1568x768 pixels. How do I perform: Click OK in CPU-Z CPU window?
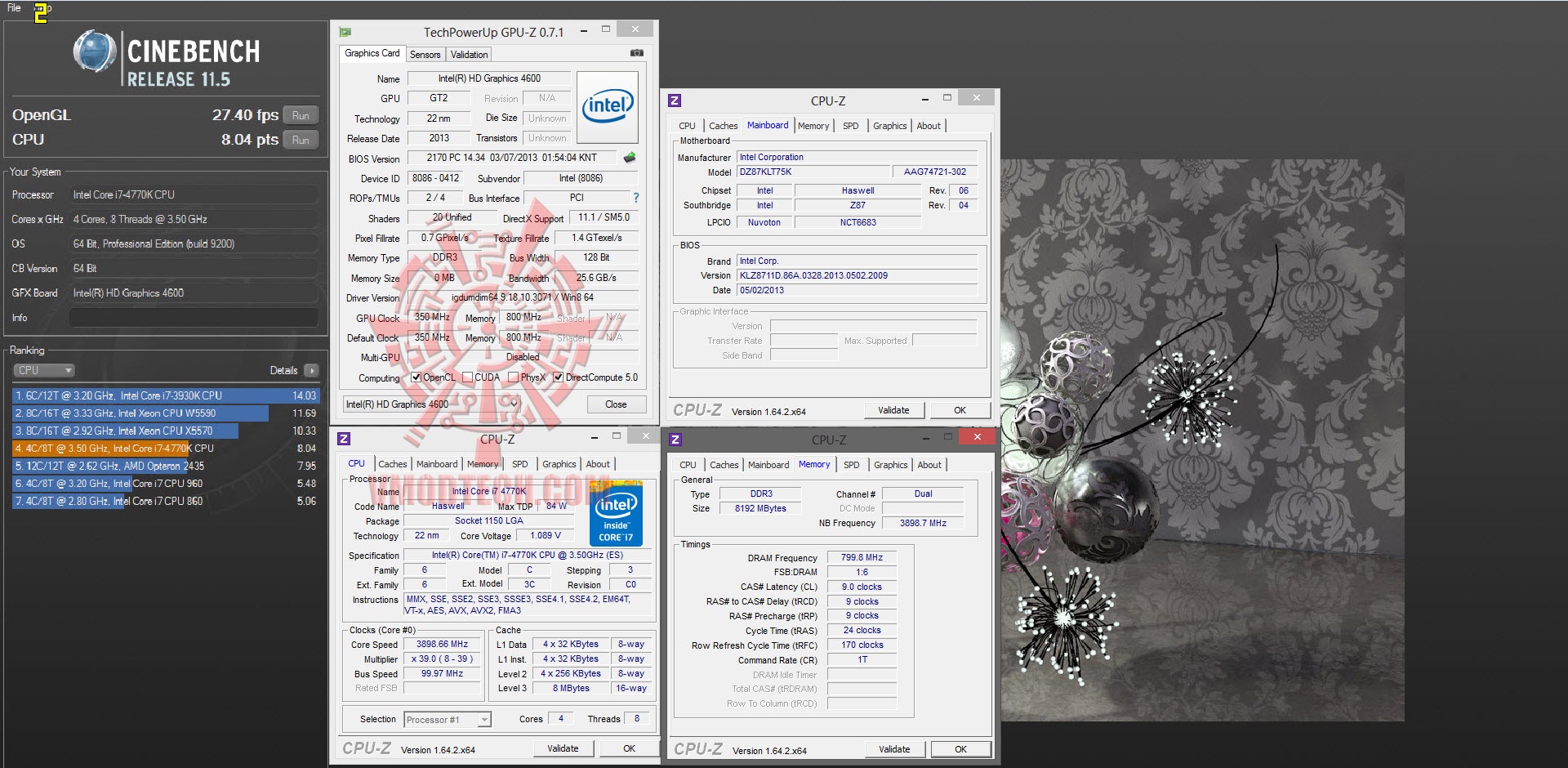(x=629, y=748)
